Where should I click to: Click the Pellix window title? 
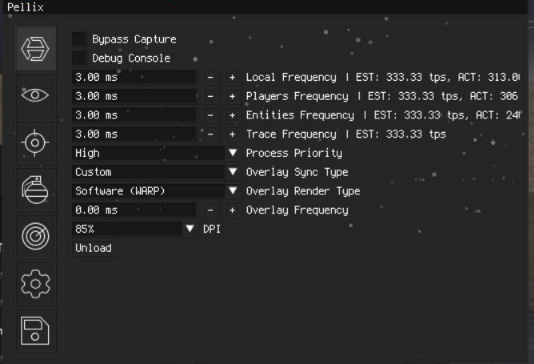pyautogui.click(x=26, y=7)
